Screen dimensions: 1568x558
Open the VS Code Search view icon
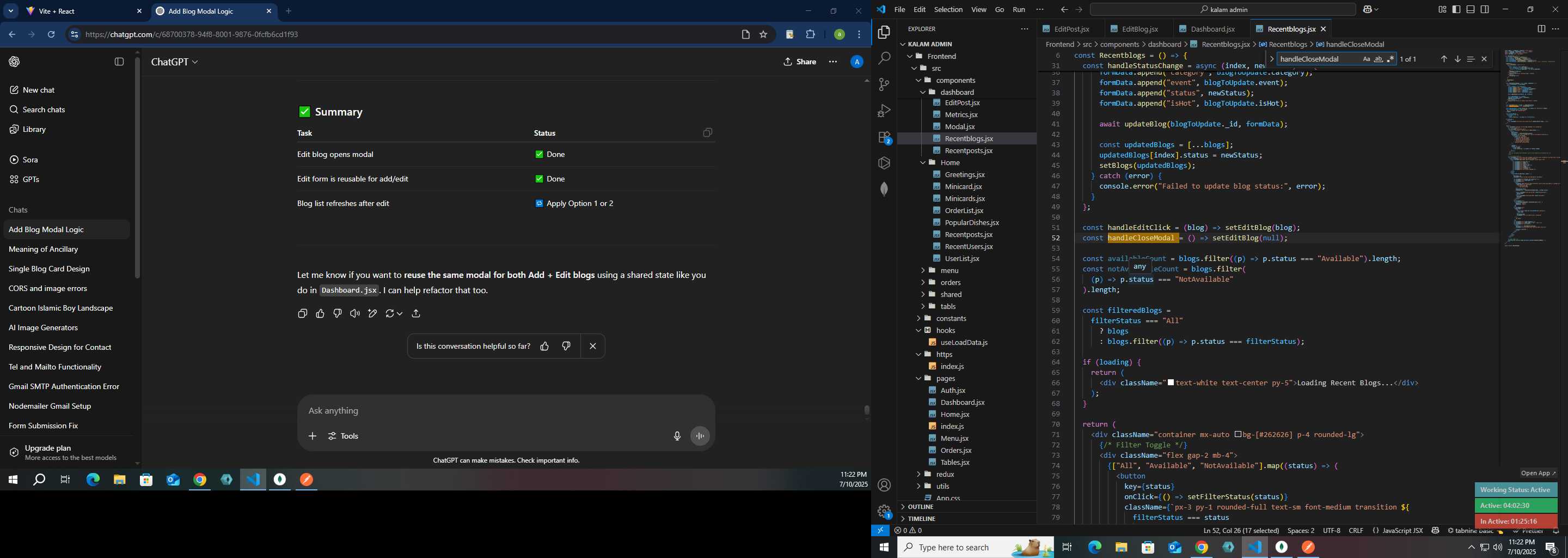(x=884, y=58)
